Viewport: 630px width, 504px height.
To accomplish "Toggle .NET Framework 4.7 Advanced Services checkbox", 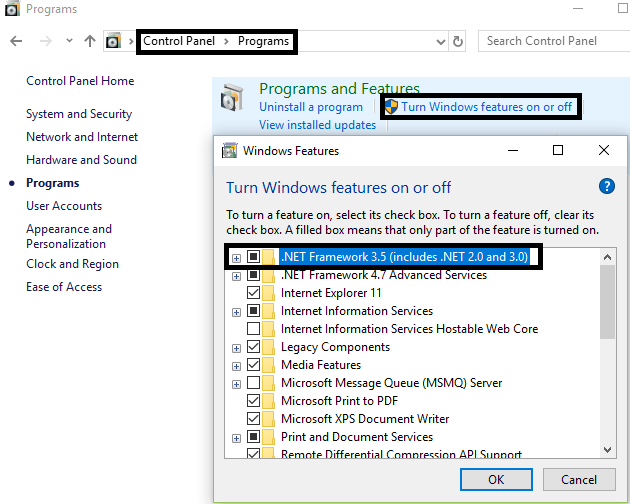I will [254, 275].
